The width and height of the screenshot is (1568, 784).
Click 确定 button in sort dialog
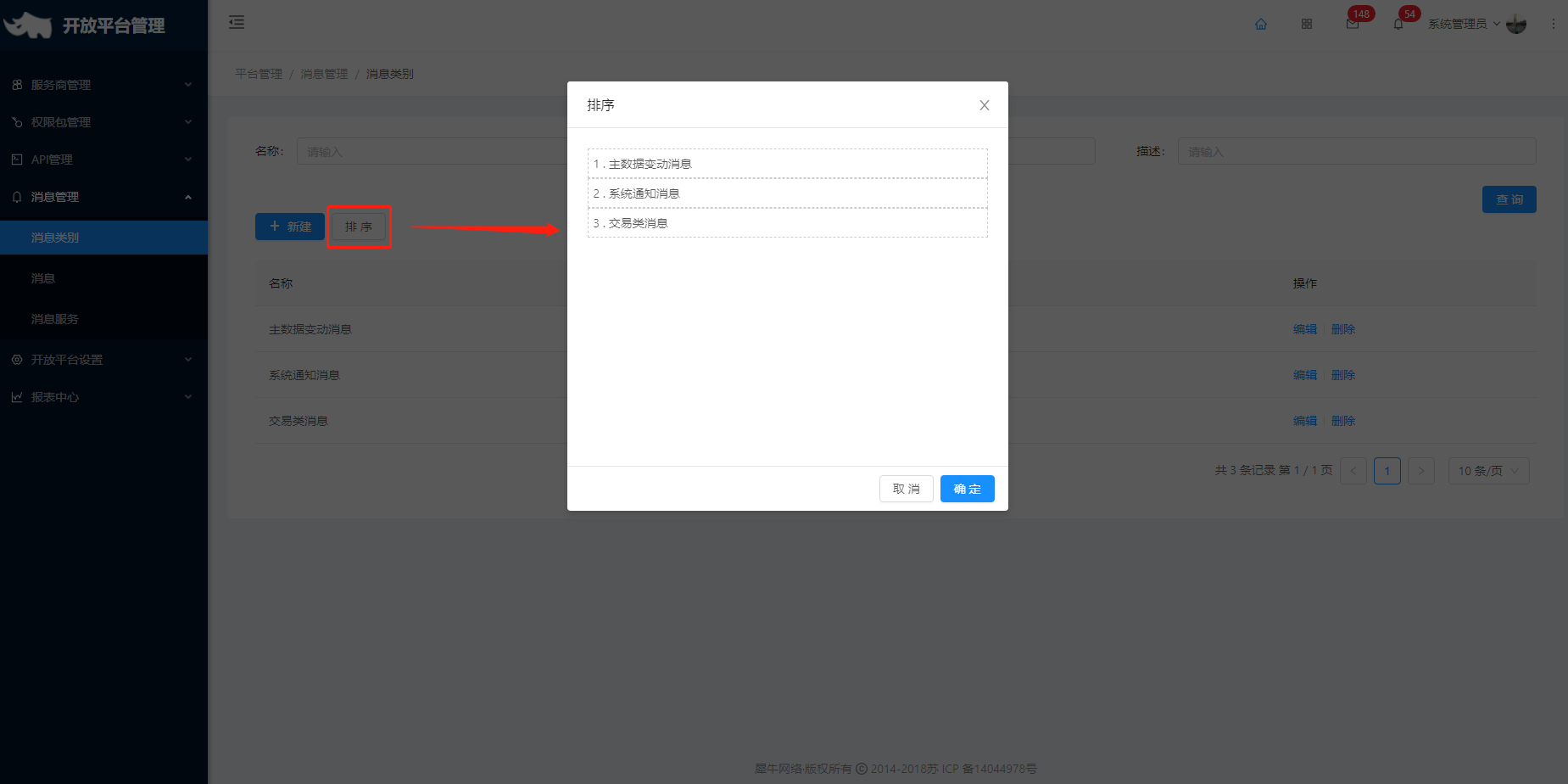[968, 489]
